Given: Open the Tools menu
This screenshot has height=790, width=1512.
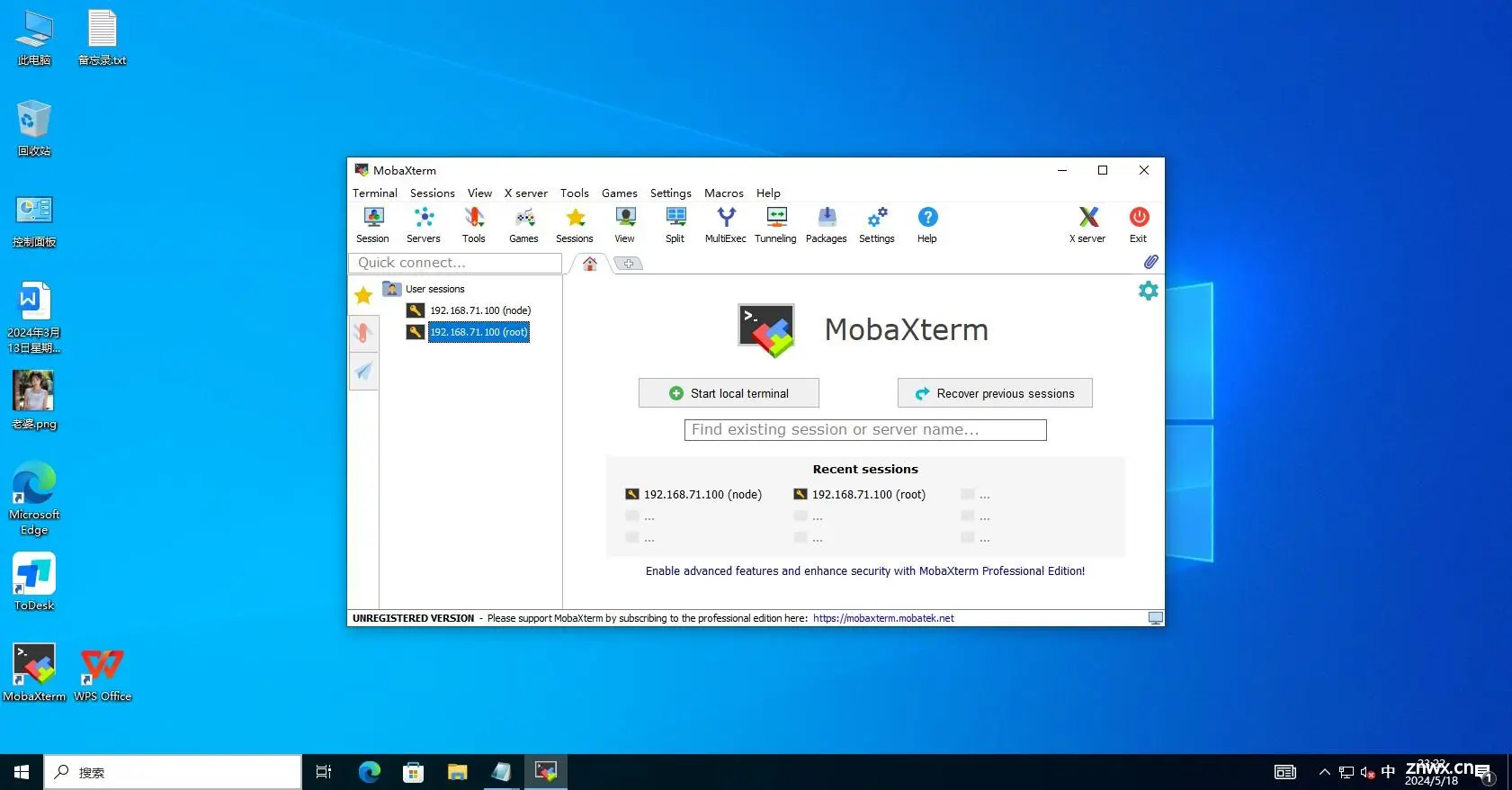Looking at the screenshot, I should click(575, 193).
